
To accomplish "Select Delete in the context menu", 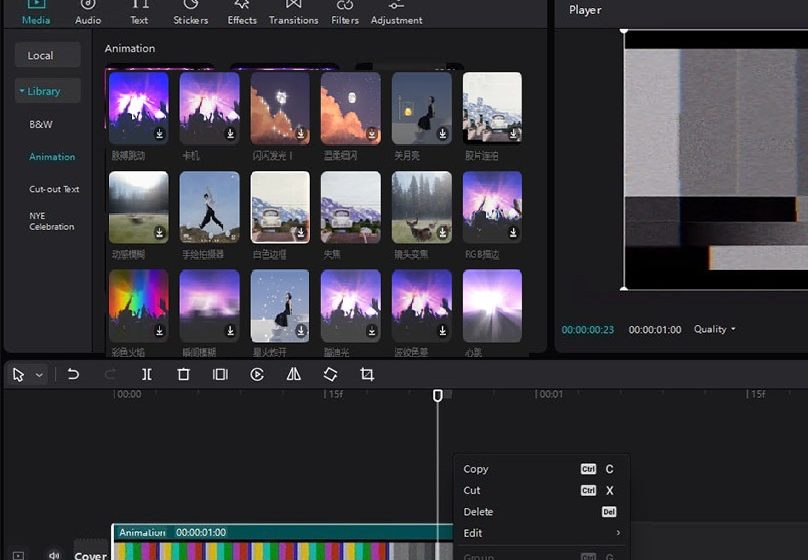I will (478, 512).
